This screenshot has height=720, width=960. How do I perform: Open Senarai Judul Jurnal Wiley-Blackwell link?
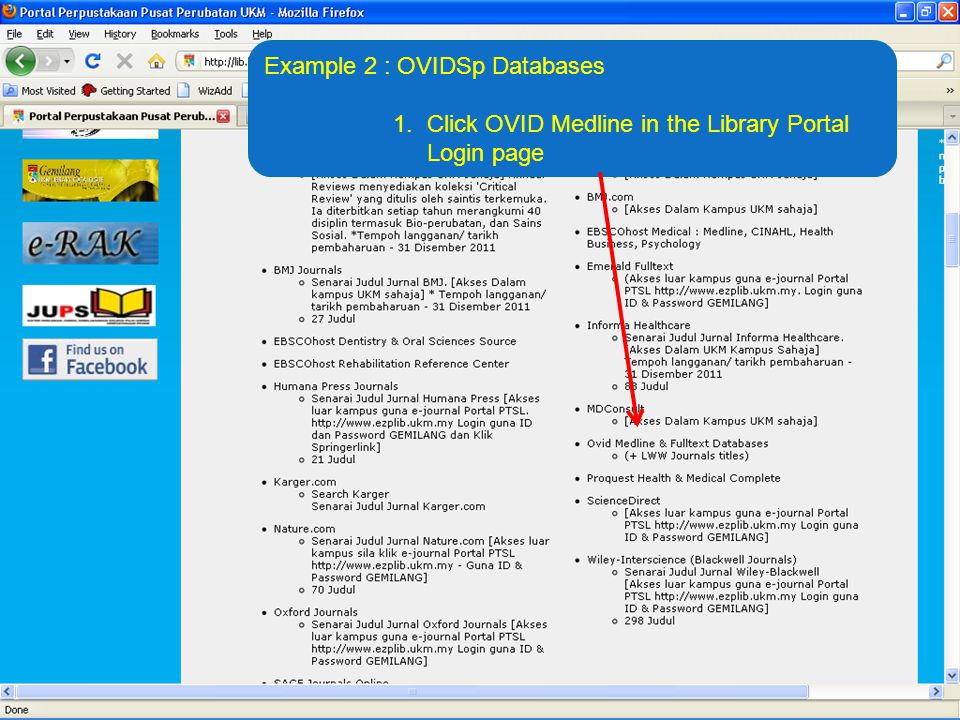click(722, 572)
